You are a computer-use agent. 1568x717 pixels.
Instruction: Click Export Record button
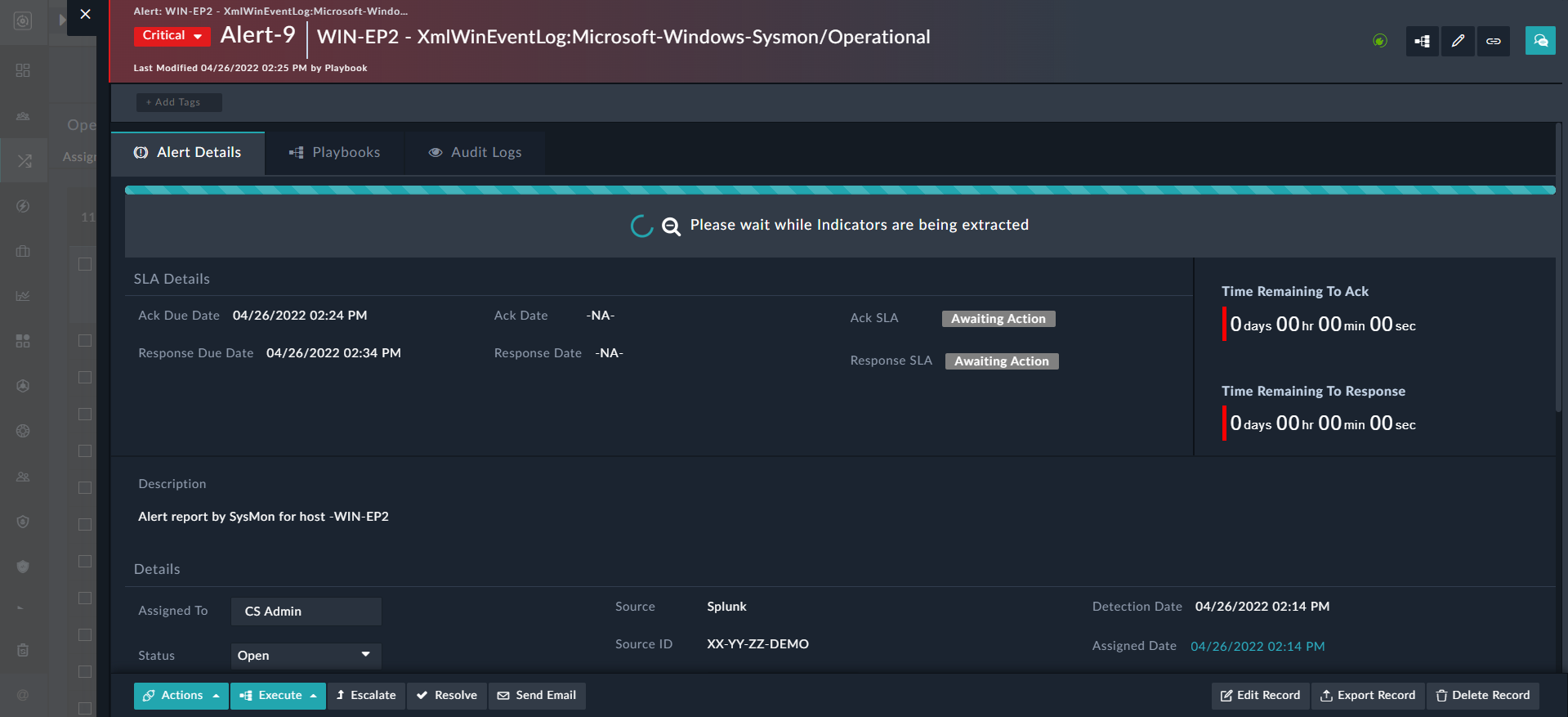1368,696
